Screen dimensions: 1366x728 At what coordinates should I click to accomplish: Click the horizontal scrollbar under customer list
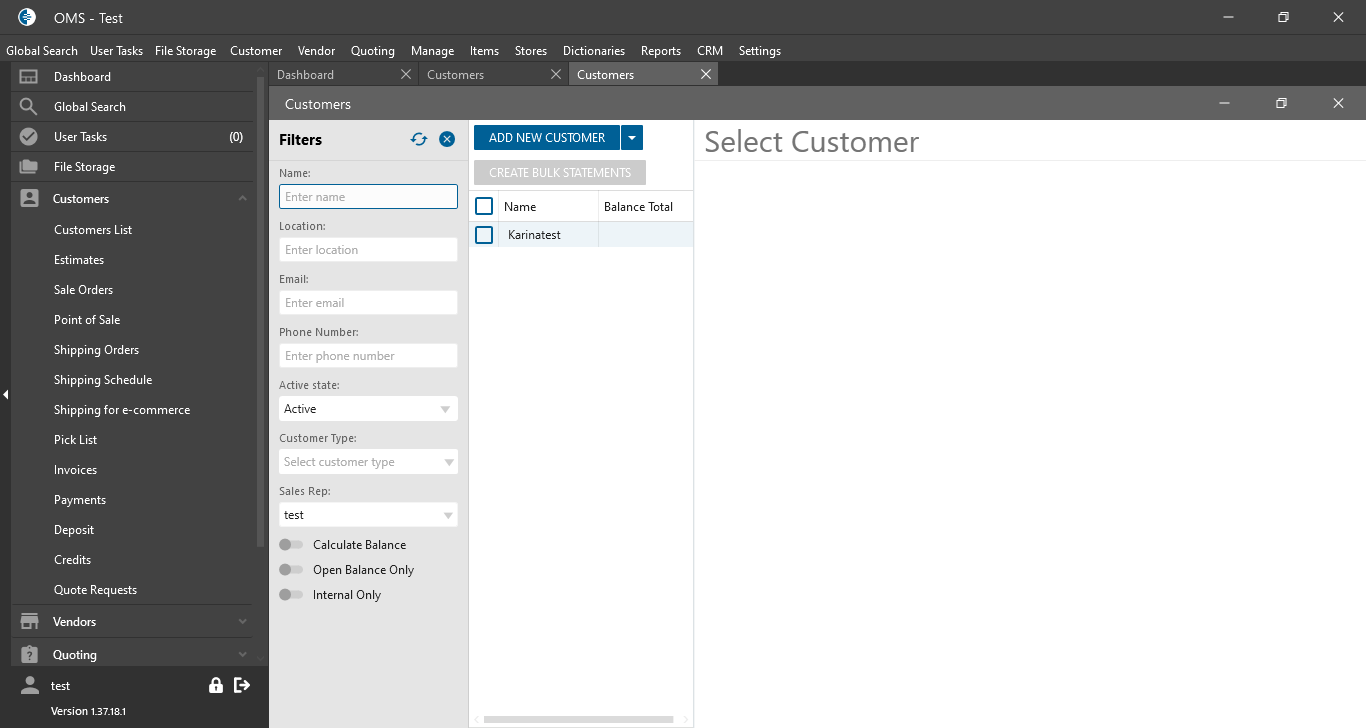click(x=578, y=719)
